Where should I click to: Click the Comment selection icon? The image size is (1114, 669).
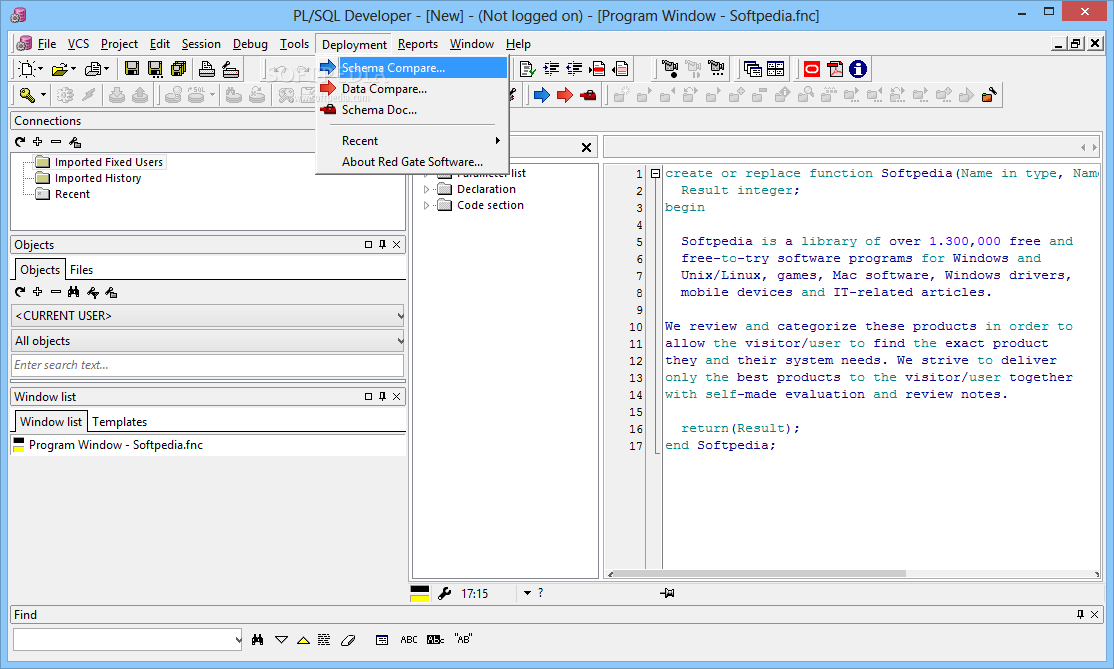(597, 69)
